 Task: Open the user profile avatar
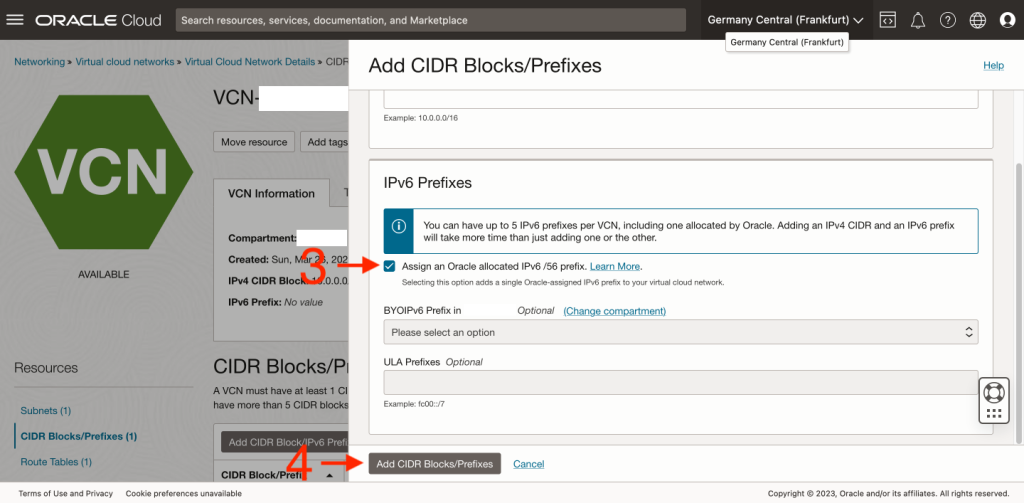[x=1007, y=20]
